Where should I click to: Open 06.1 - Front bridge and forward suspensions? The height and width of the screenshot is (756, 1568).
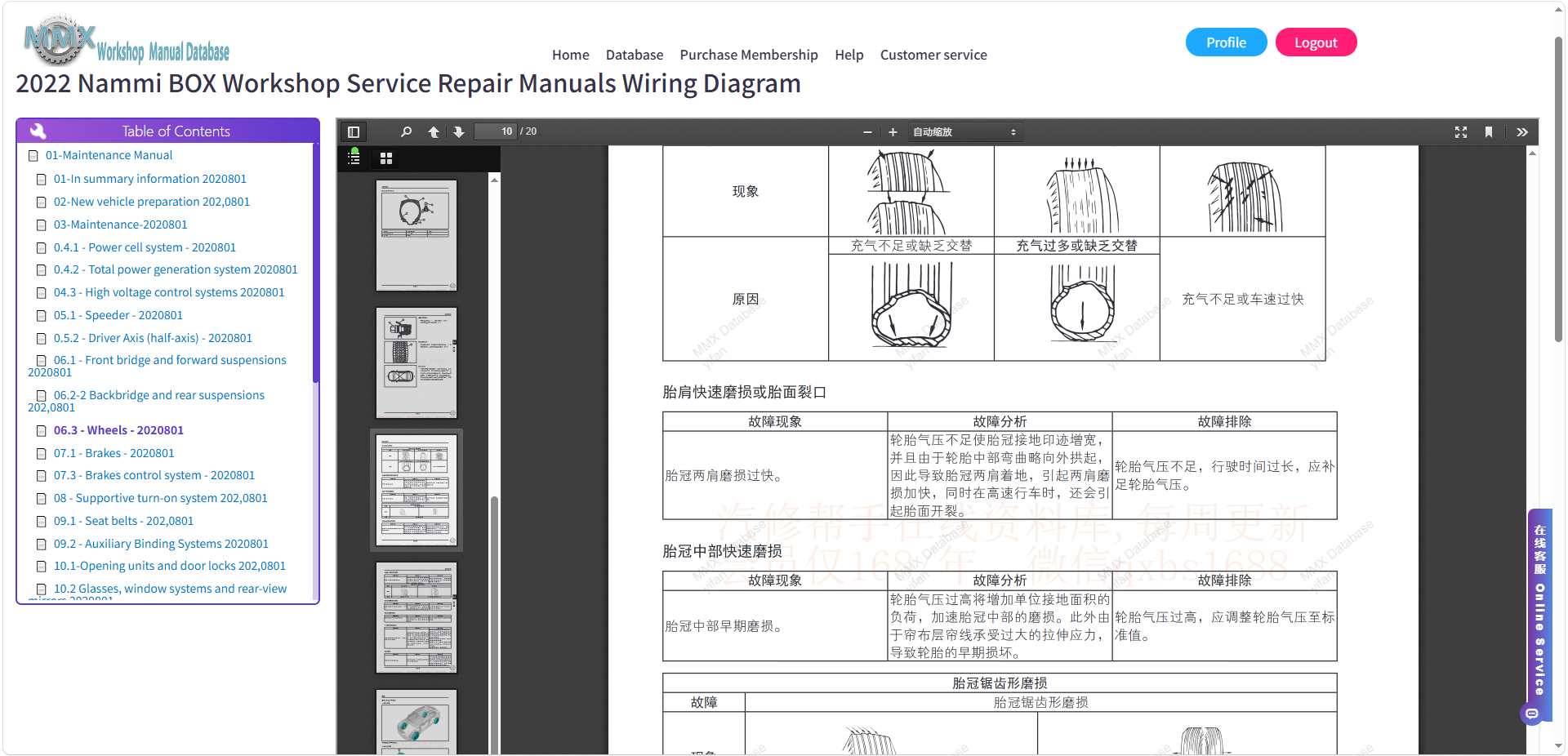tap(157, 366)
